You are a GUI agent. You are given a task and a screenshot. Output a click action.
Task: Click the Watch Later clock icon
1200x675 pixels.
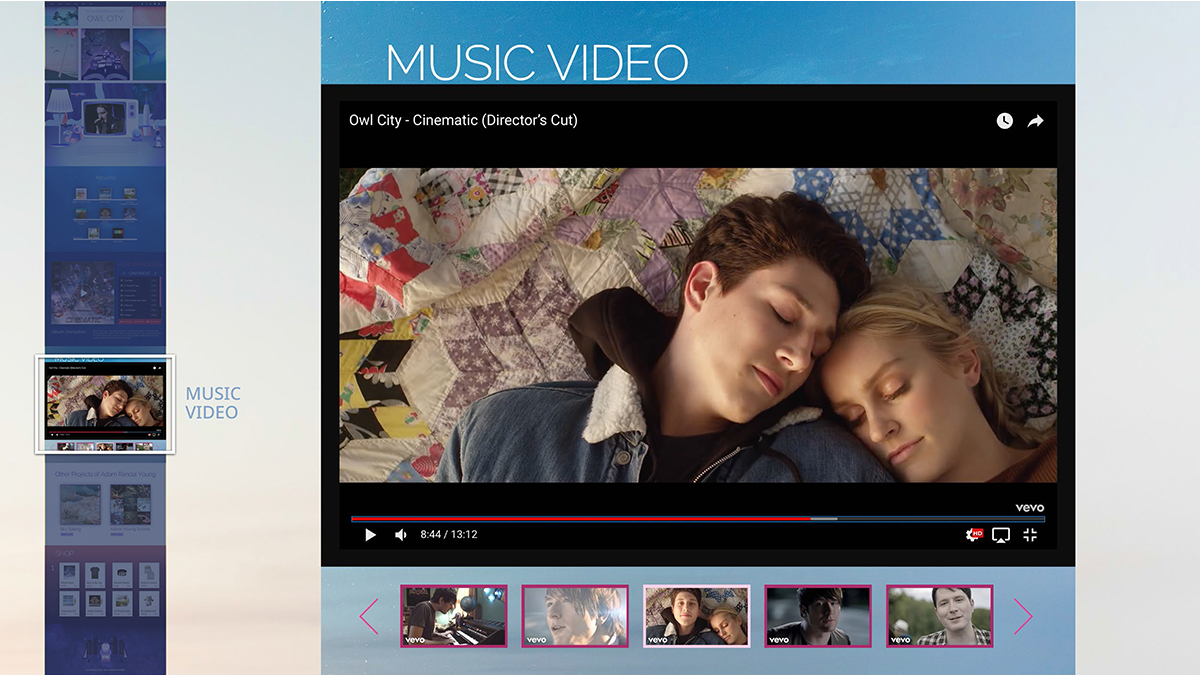pyautogui.click(x=1004, y=121)
